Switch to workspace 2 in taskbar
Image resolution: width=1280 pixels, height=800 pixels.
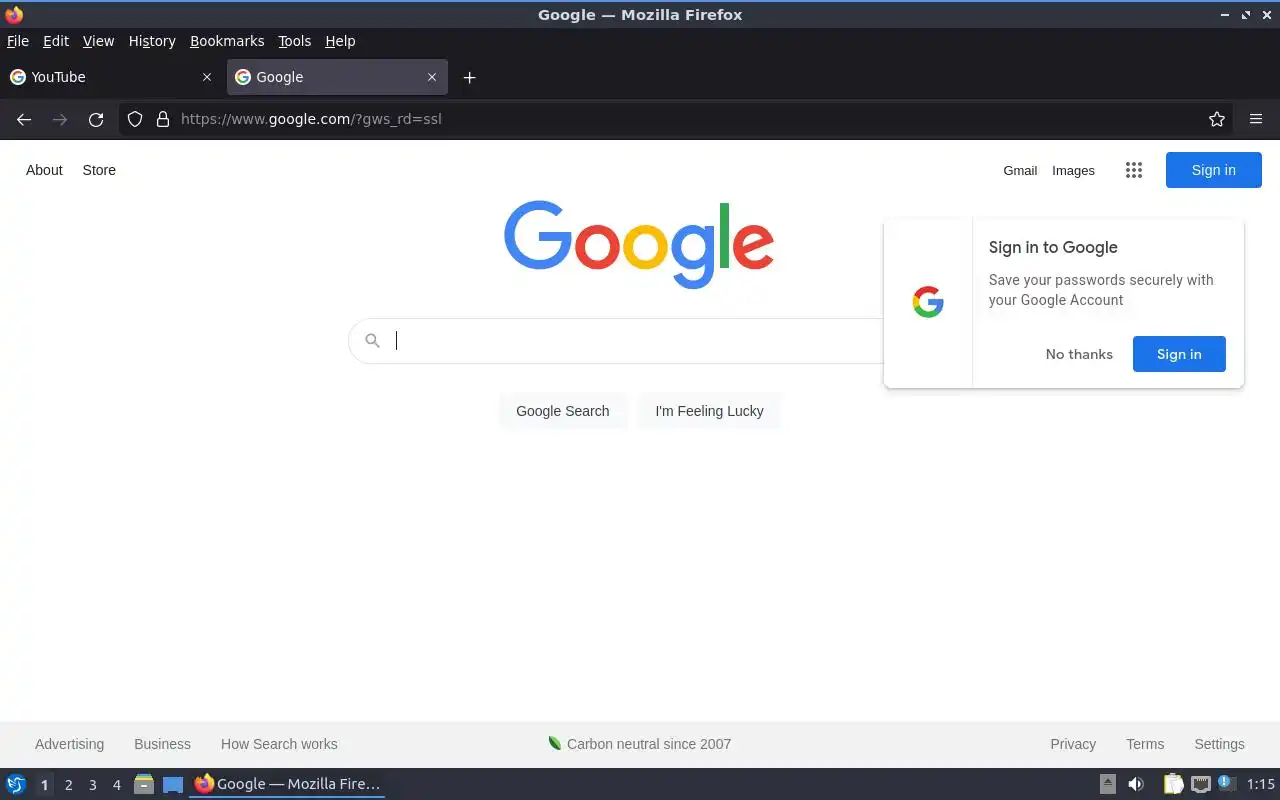click(x=68, y=785)
